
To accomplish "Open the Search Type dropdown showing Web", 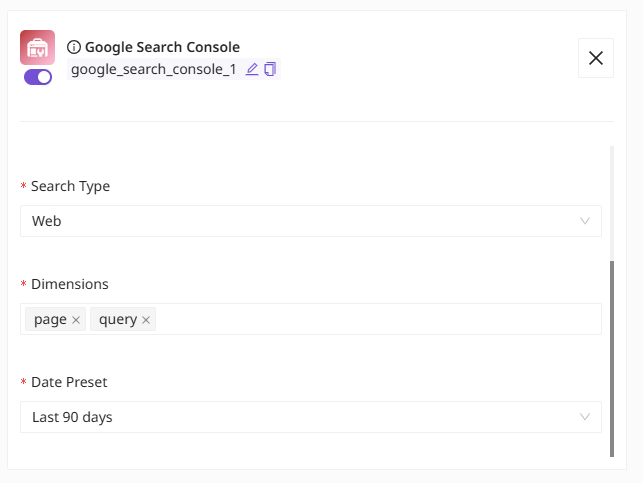I will click(300, 221).
